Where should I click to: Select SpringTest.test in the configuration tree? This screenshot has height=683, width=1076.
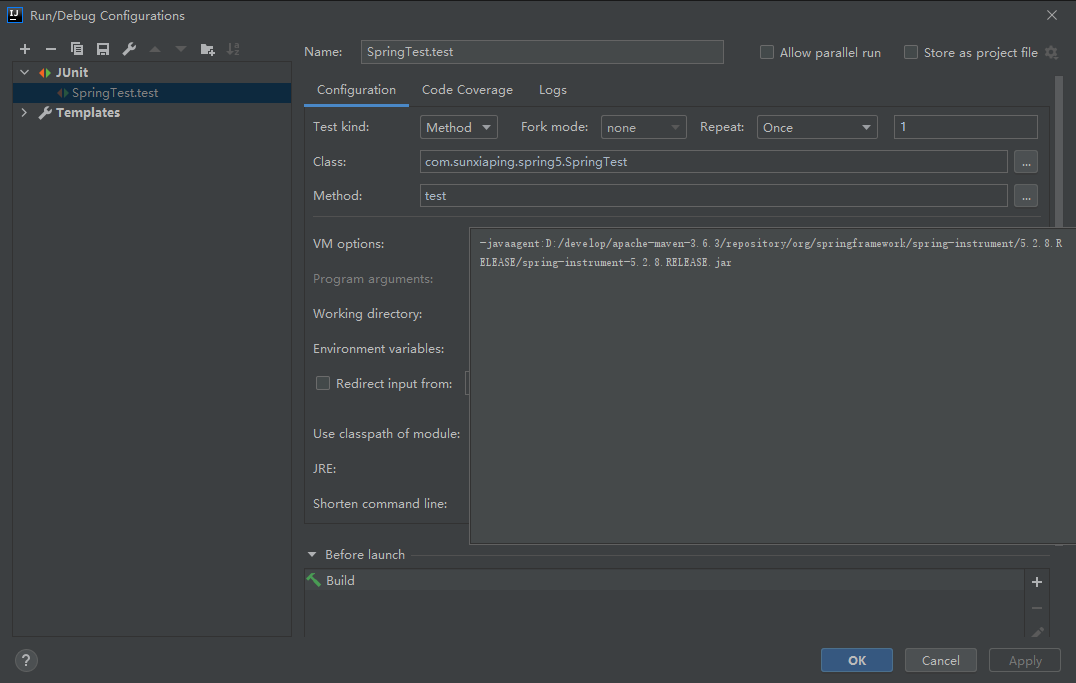point(152,93)
